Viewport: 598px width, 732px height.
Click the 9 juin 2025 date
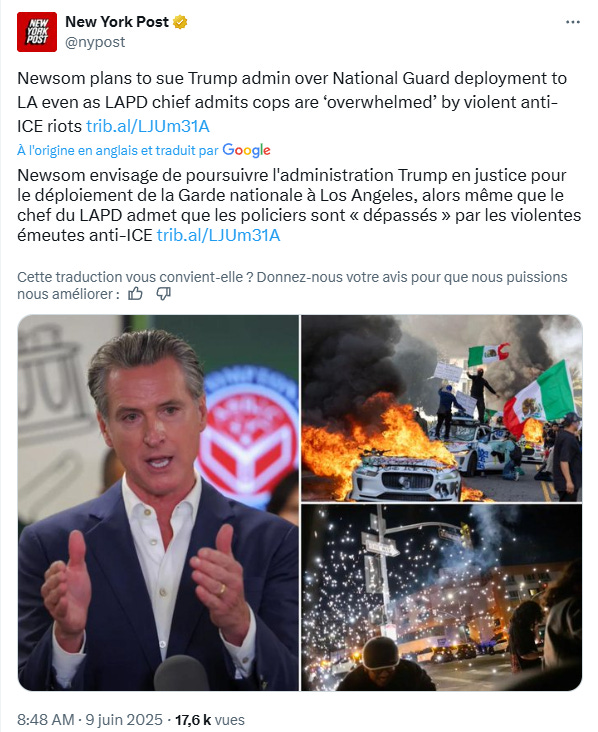click(x=124, y=719)
